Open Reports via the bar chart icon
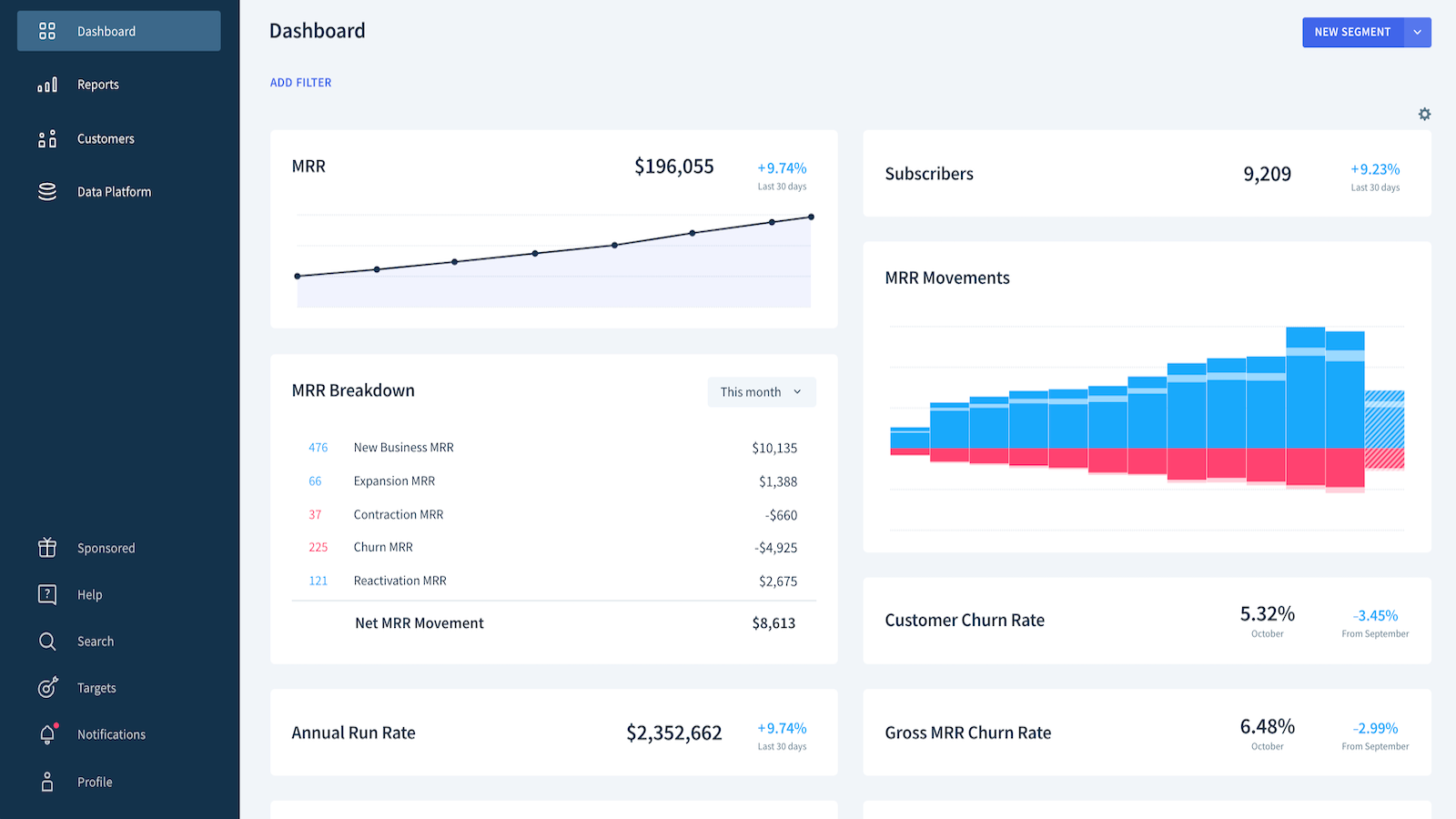The height and width of the screenshot is (819, 1456). (47, 85)
